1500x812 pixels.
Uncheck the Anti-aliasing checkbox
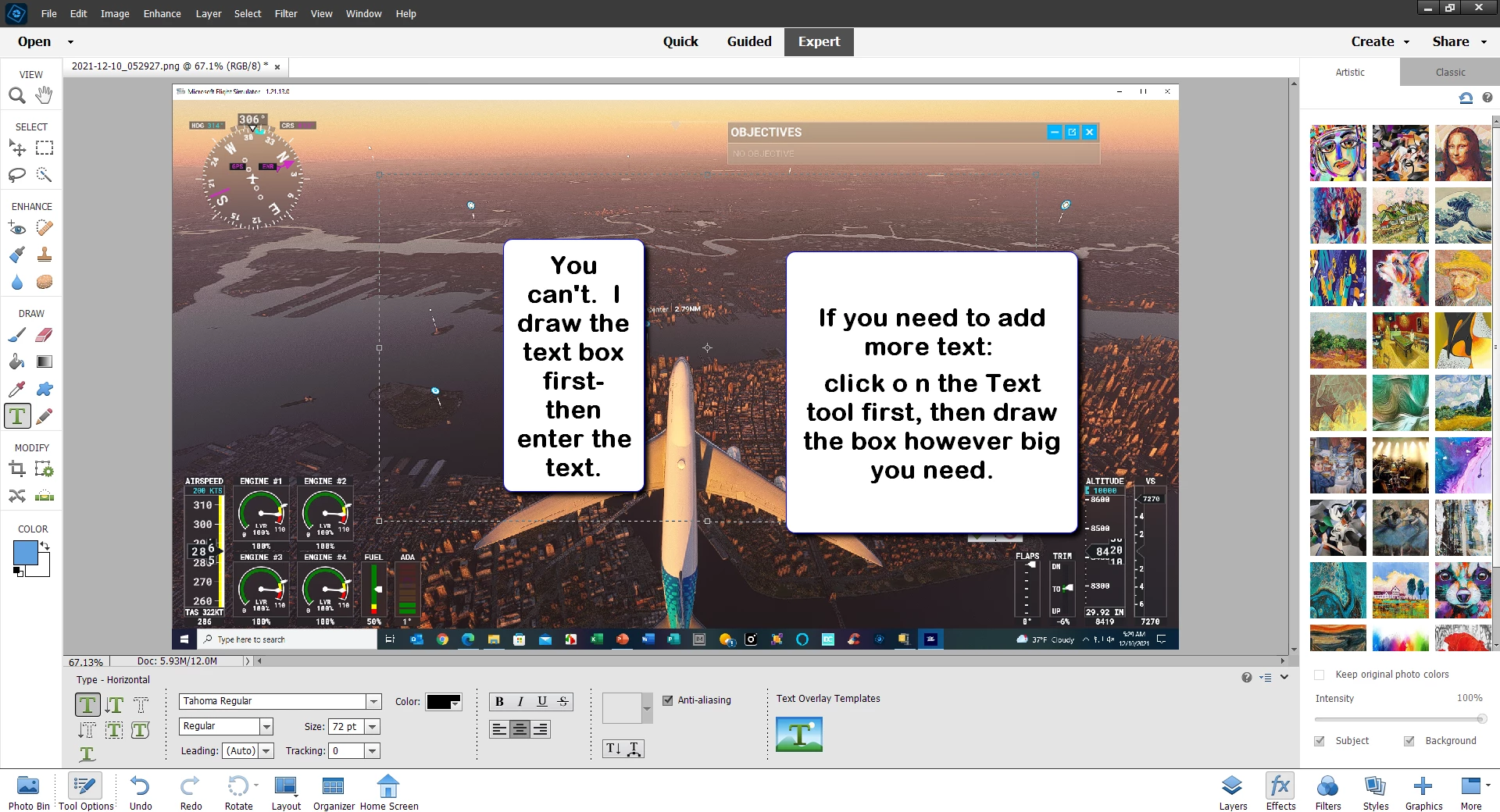[667, 700]
